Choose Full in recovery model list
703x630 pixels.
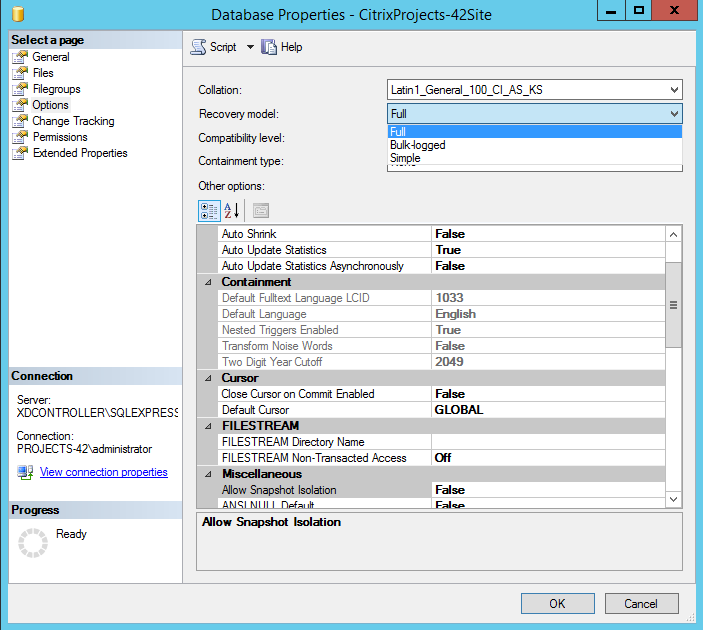(534, 132)
